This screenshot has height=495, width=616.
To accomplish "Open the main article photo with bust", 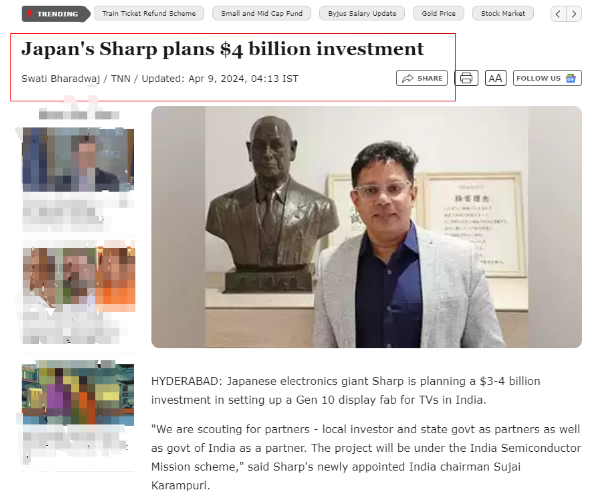I will tap(367, 227).
